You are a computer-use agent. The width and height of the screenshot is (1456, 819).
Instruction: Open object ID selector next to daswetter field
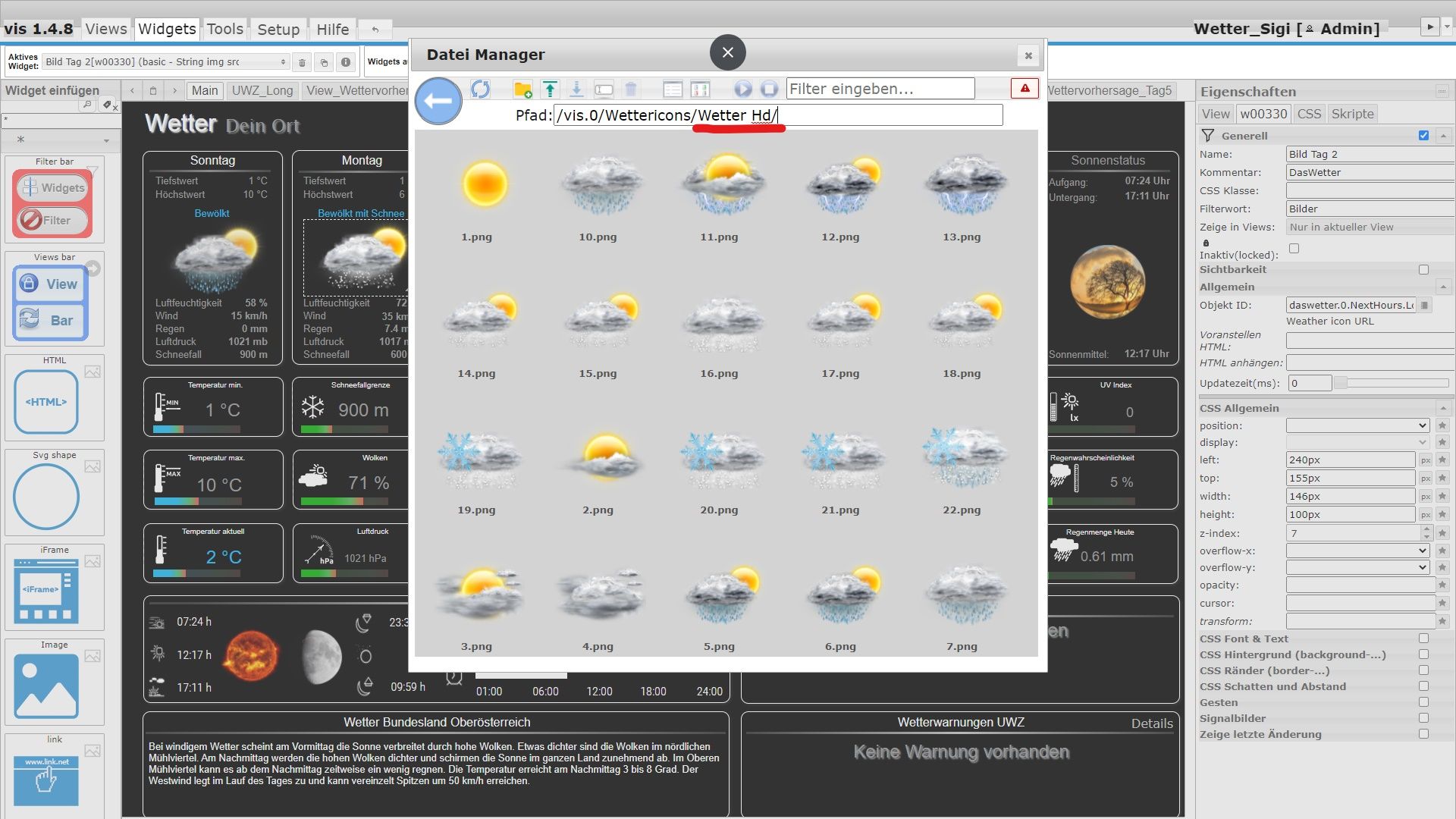(1425, 305)
